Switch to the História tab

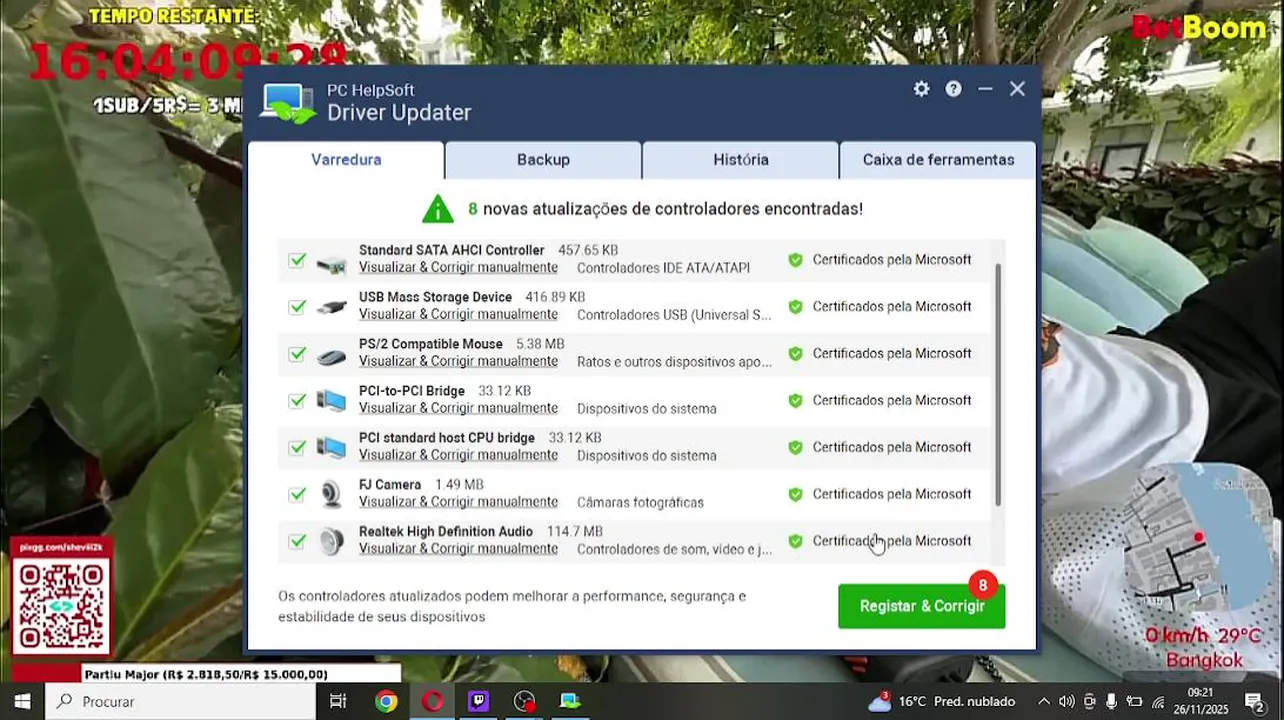pyautogui.click(x=741, y=160)
